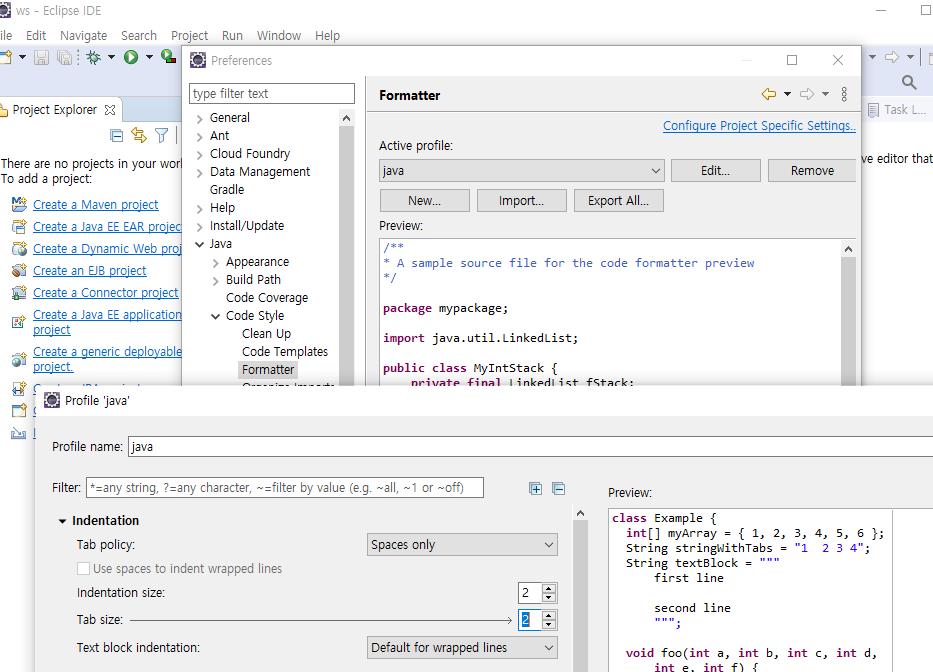
Task: Open the Edit menu
Action: coord(36,36)
